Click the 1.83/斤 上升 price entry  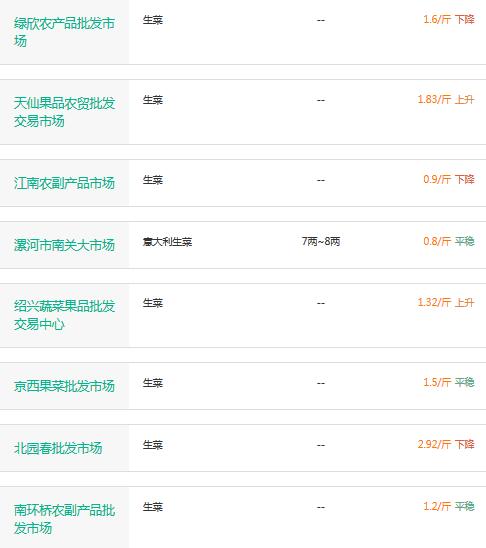tap(446, 99)
